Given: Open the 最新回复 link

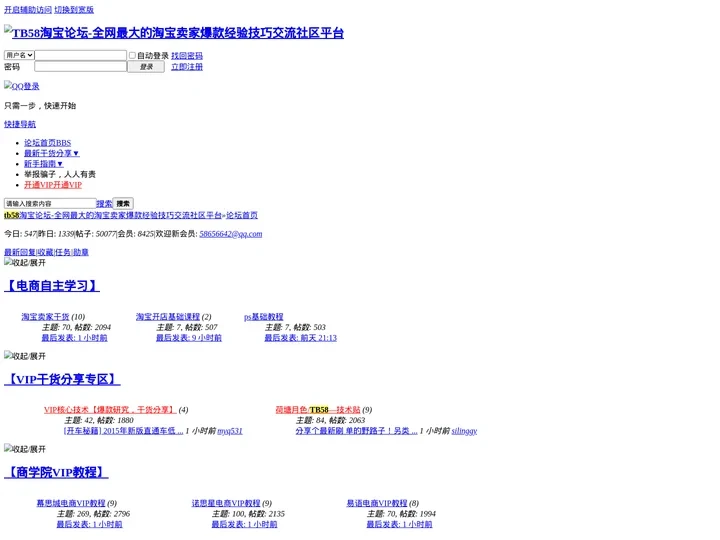Looking at the screenshot, I should [x=20, y=253].
